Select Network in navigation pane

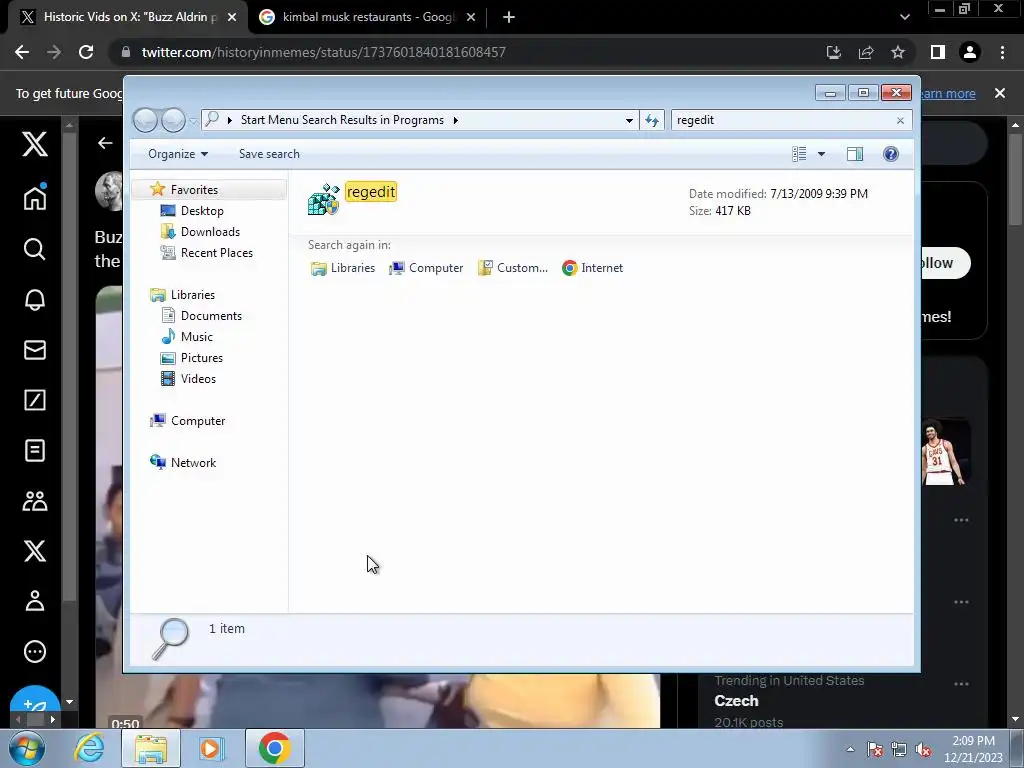click(193, 463)
